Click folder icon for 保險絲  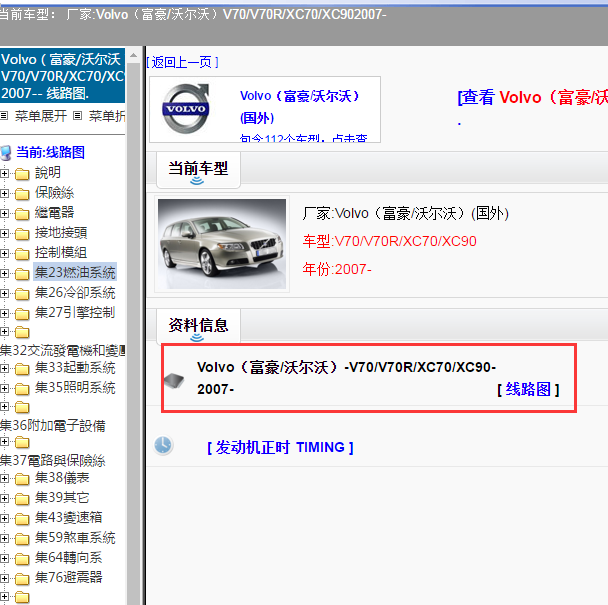[22, 194]
